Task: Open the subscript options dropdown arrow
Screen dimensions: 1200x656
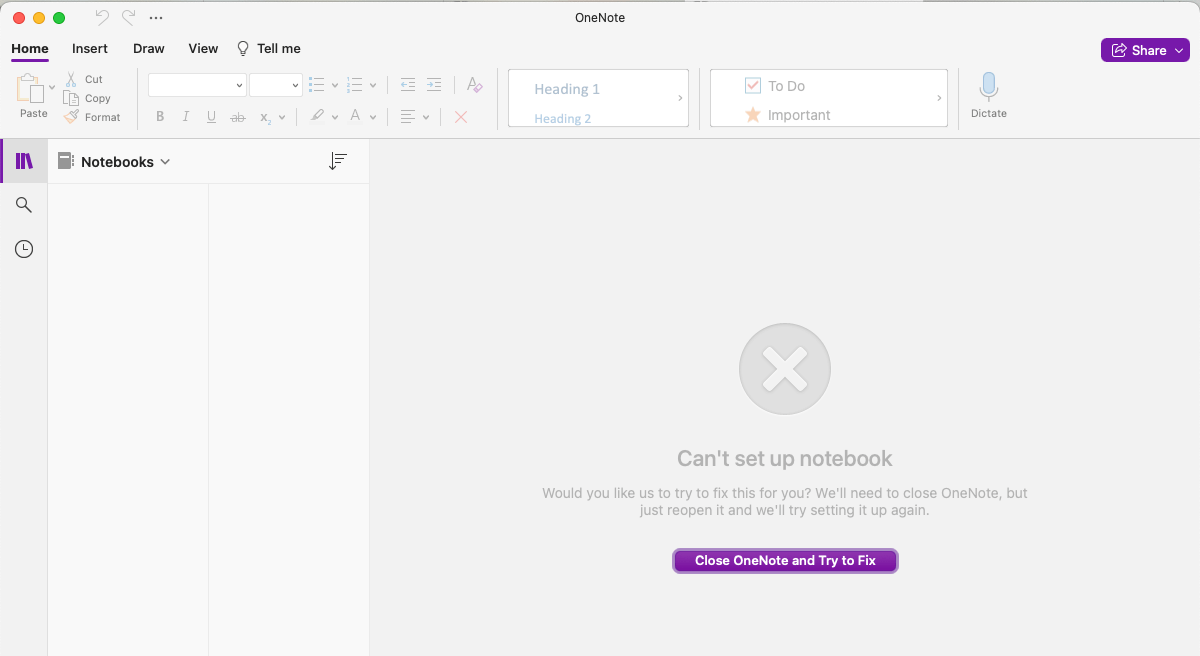Action: pyautogui.click(x=282, y=117)
